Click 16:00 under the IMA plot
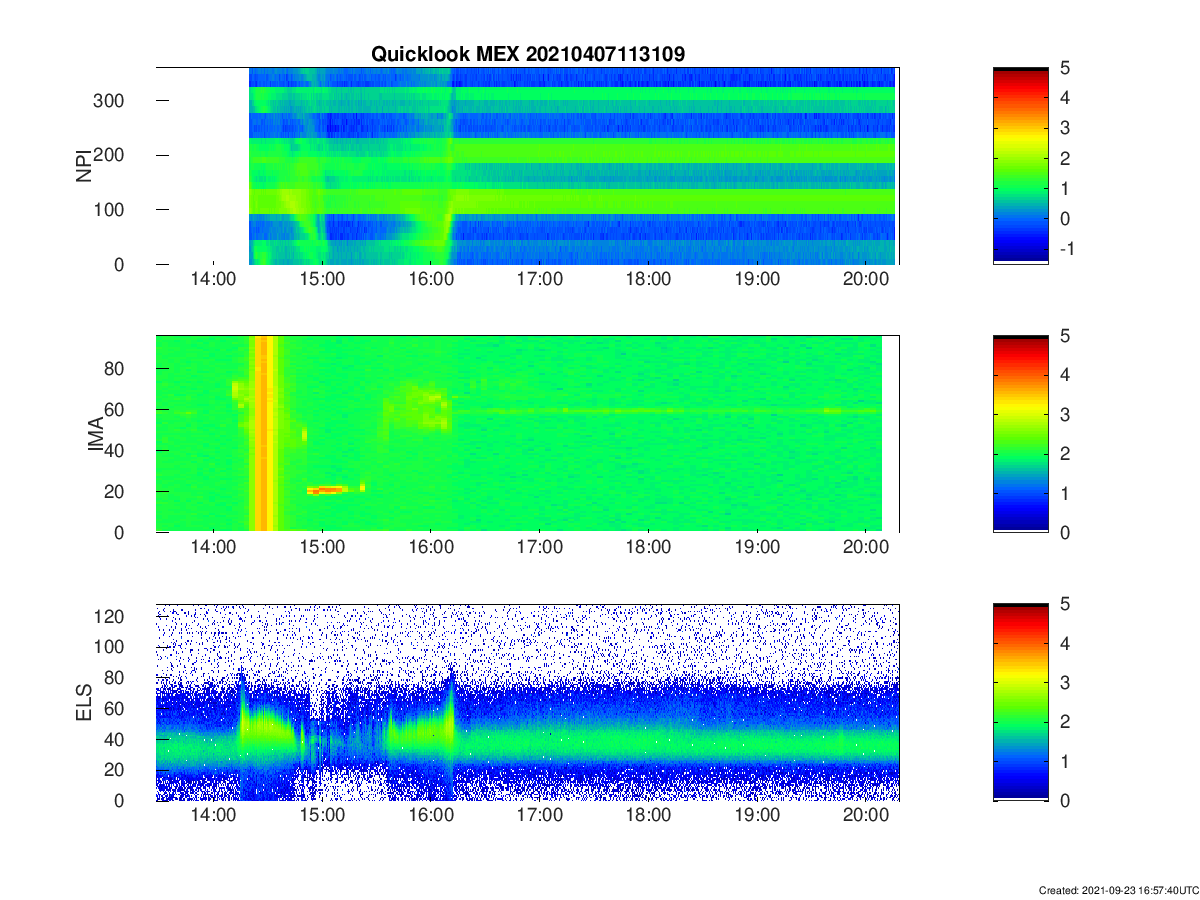 (431, 548)
